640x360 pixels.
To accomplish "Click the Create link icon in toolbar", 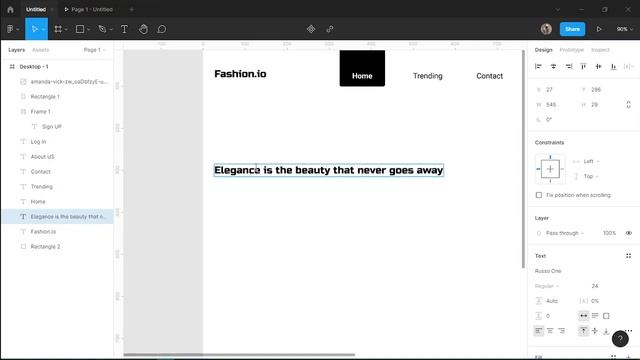I will (330, 29).
